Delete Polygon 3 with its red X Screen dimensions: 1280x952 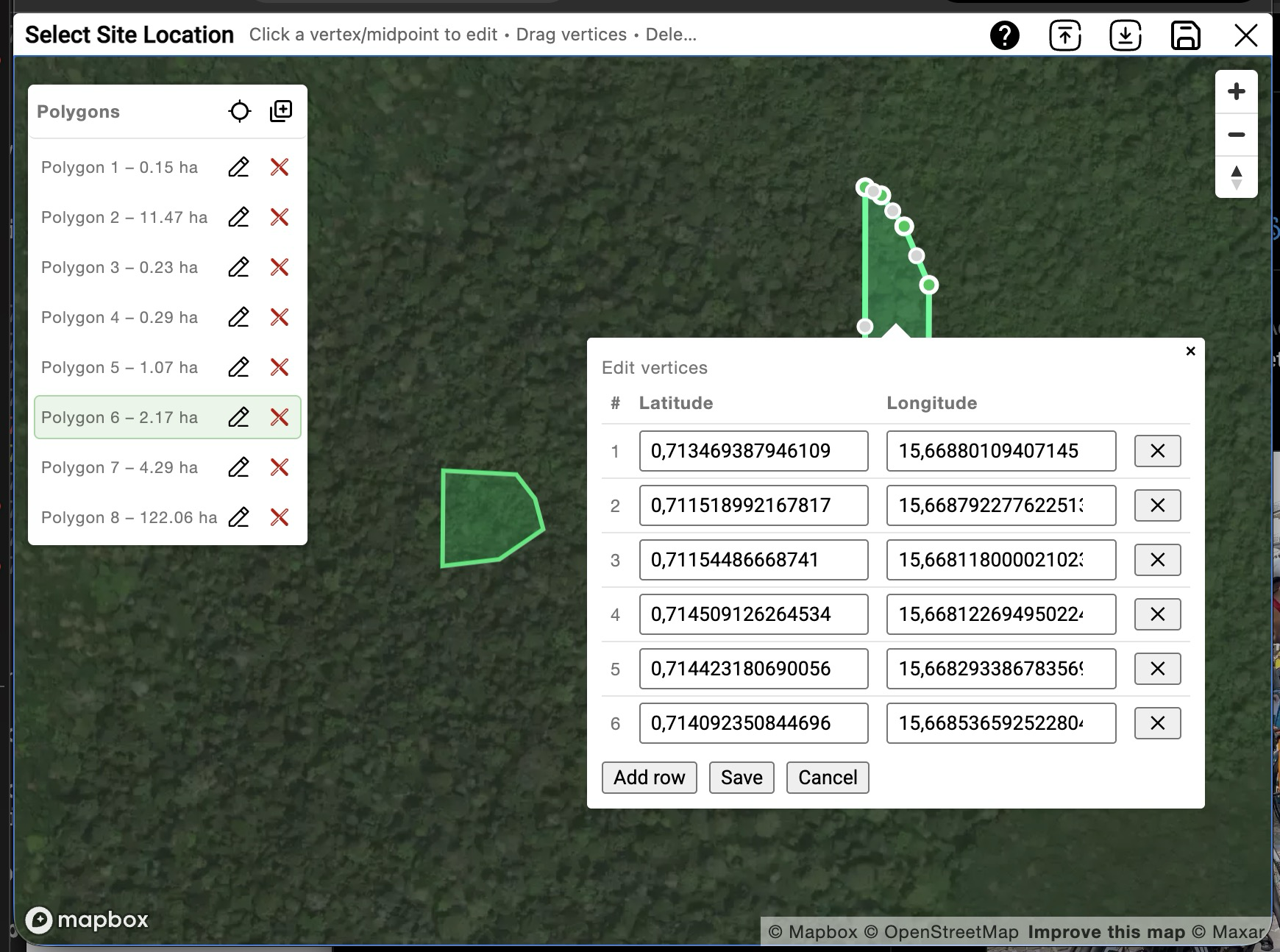pos(280,267)
